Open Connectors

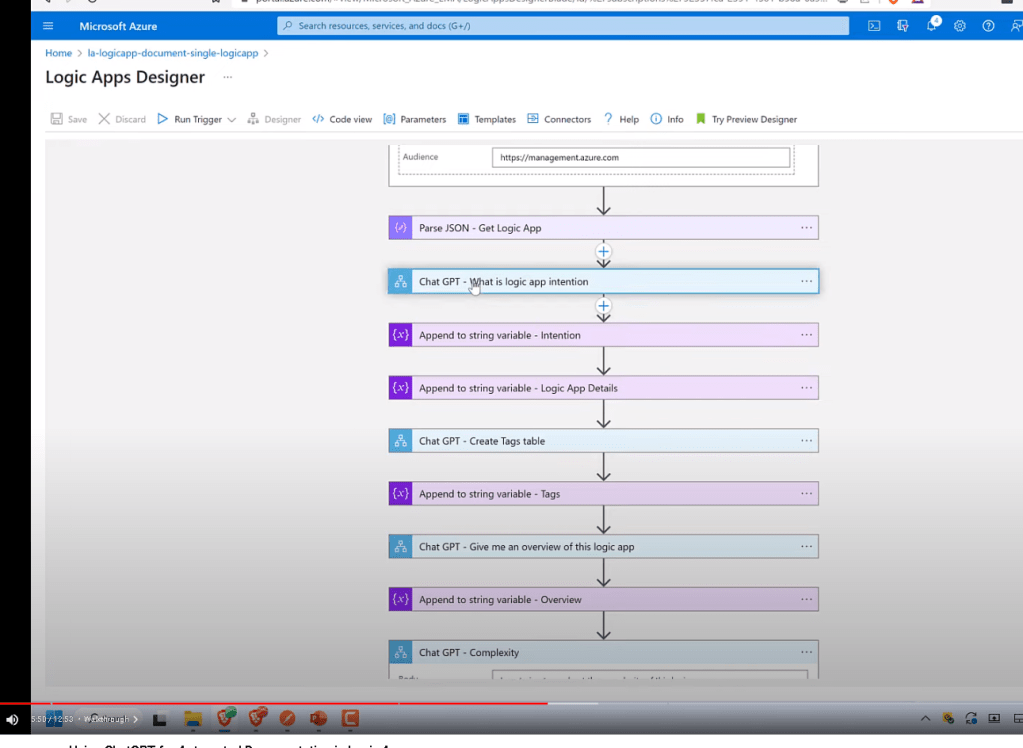pos(559,119)
